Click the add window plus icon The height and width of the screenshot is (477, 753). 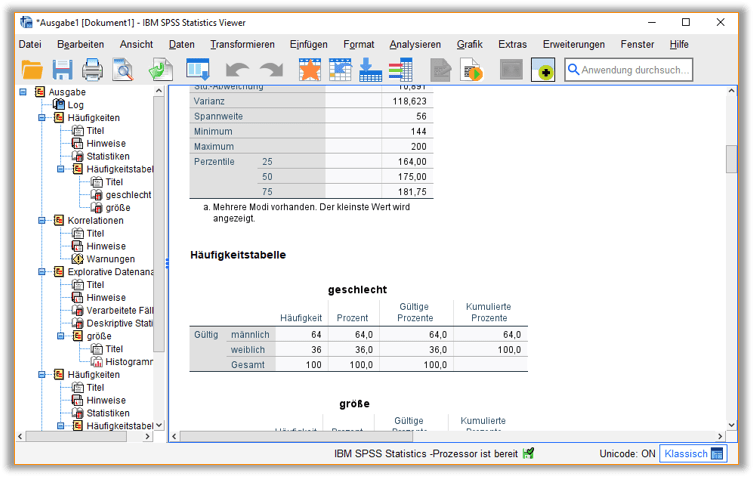pyautogui.click(x=543, y=70)
